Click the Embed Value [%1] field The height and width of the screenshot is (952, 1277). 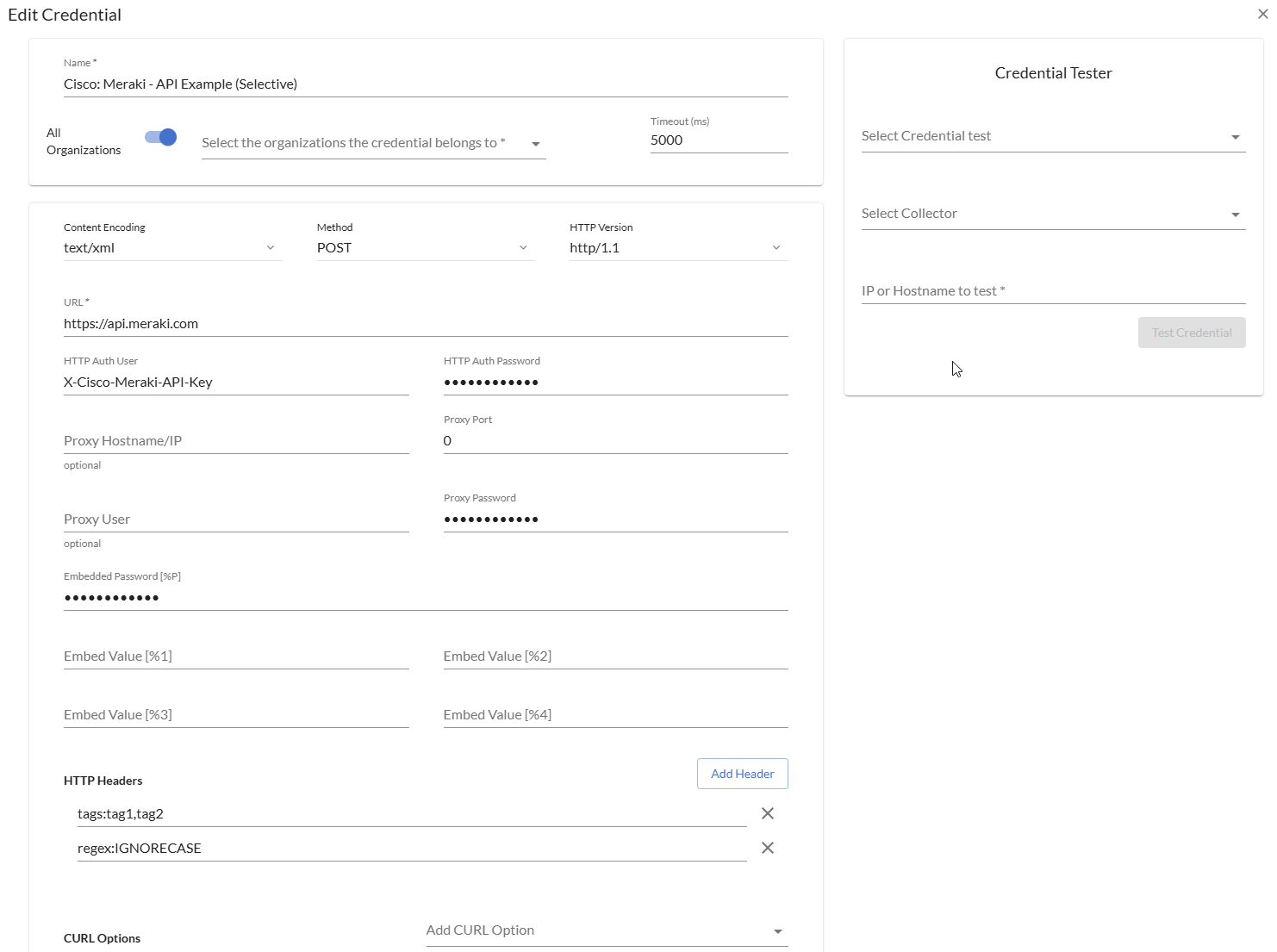point(235,656)
